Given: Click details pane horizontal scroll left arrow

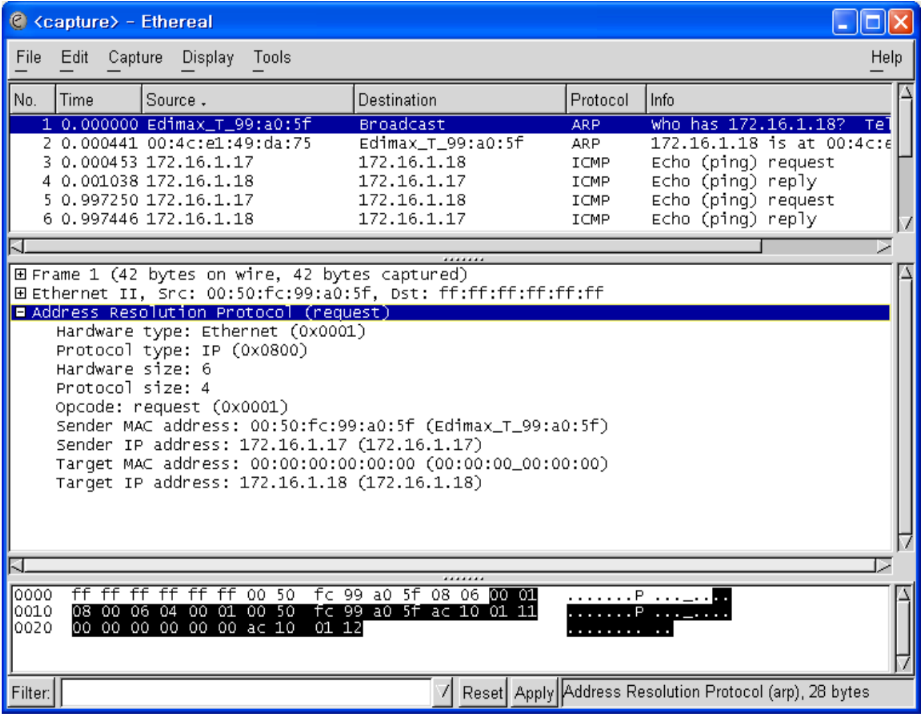Looking at the screenshot, I should pos(17,566).
